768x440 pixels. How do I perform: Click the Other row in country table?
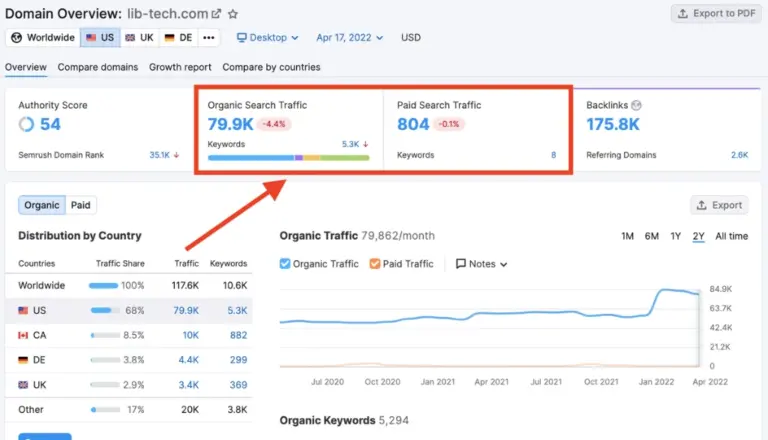pos(129,410)
